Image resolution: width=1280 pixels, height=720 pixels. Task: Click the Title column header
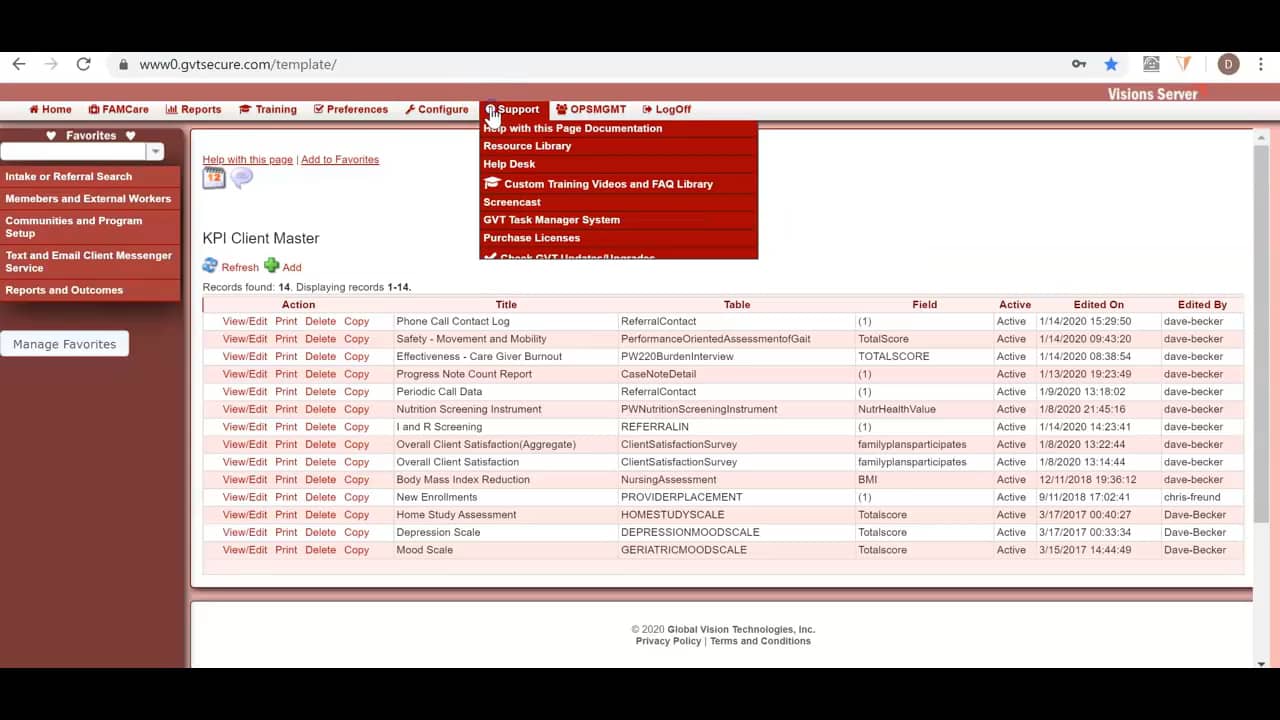(506, 305)
